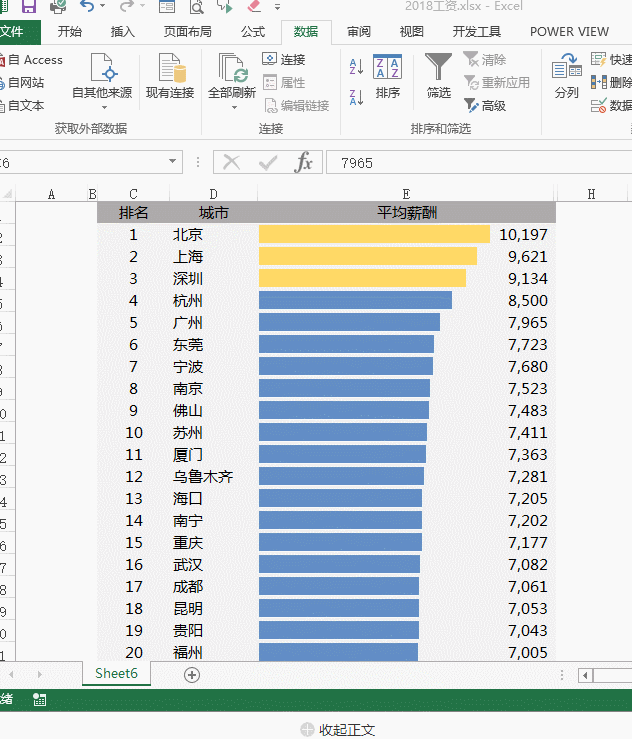Sort descending with the Z-to-A icon
The height and width of the screenshot is (739, 632).
(357, 97)
